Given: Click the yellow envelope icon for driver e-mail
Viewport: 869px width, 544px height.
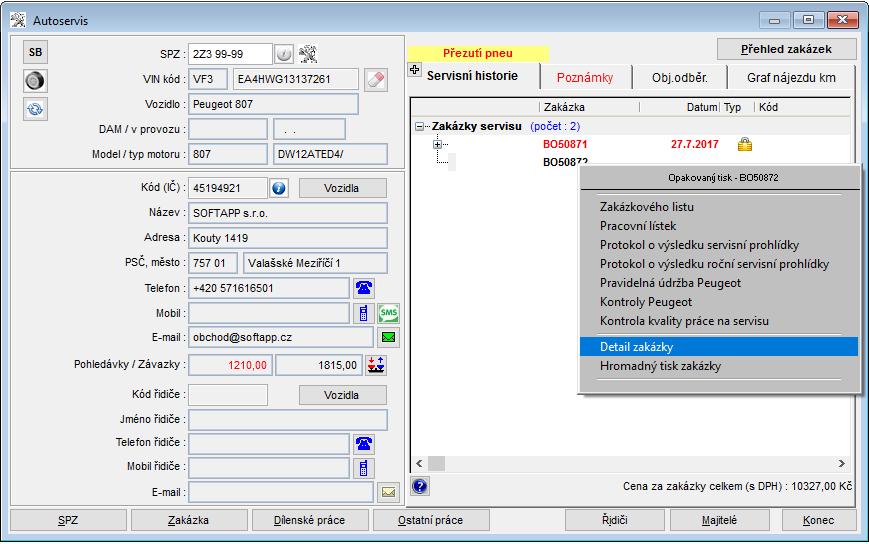Looking at the screenshot, I should tap(389, 492).
